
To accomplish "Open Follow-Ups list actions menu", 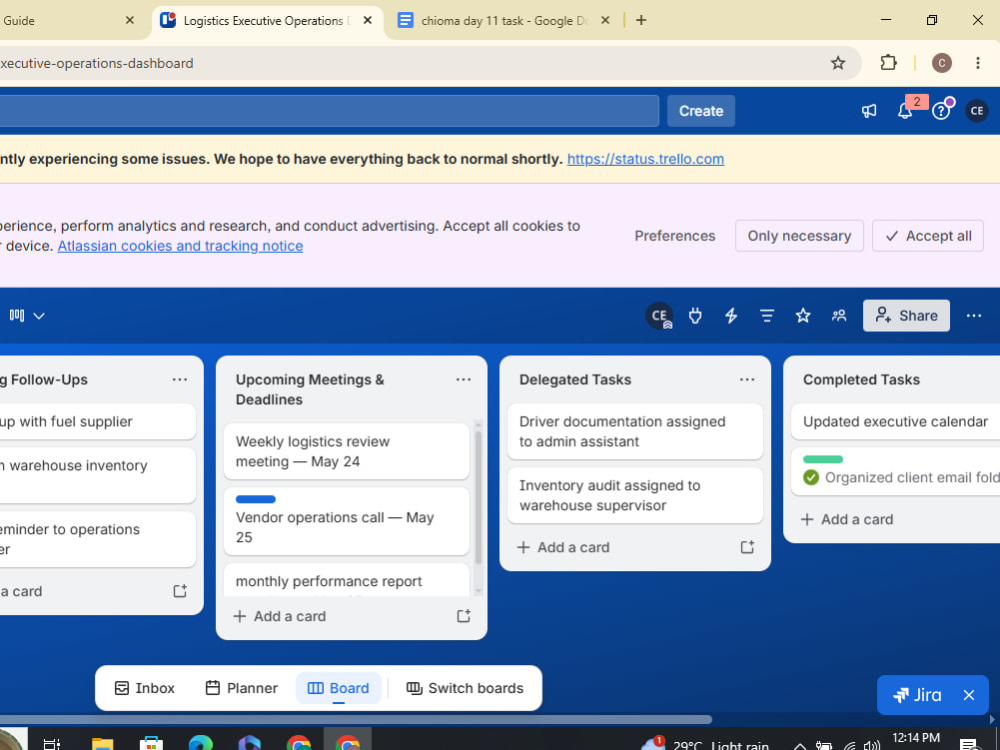I will 180,379.
